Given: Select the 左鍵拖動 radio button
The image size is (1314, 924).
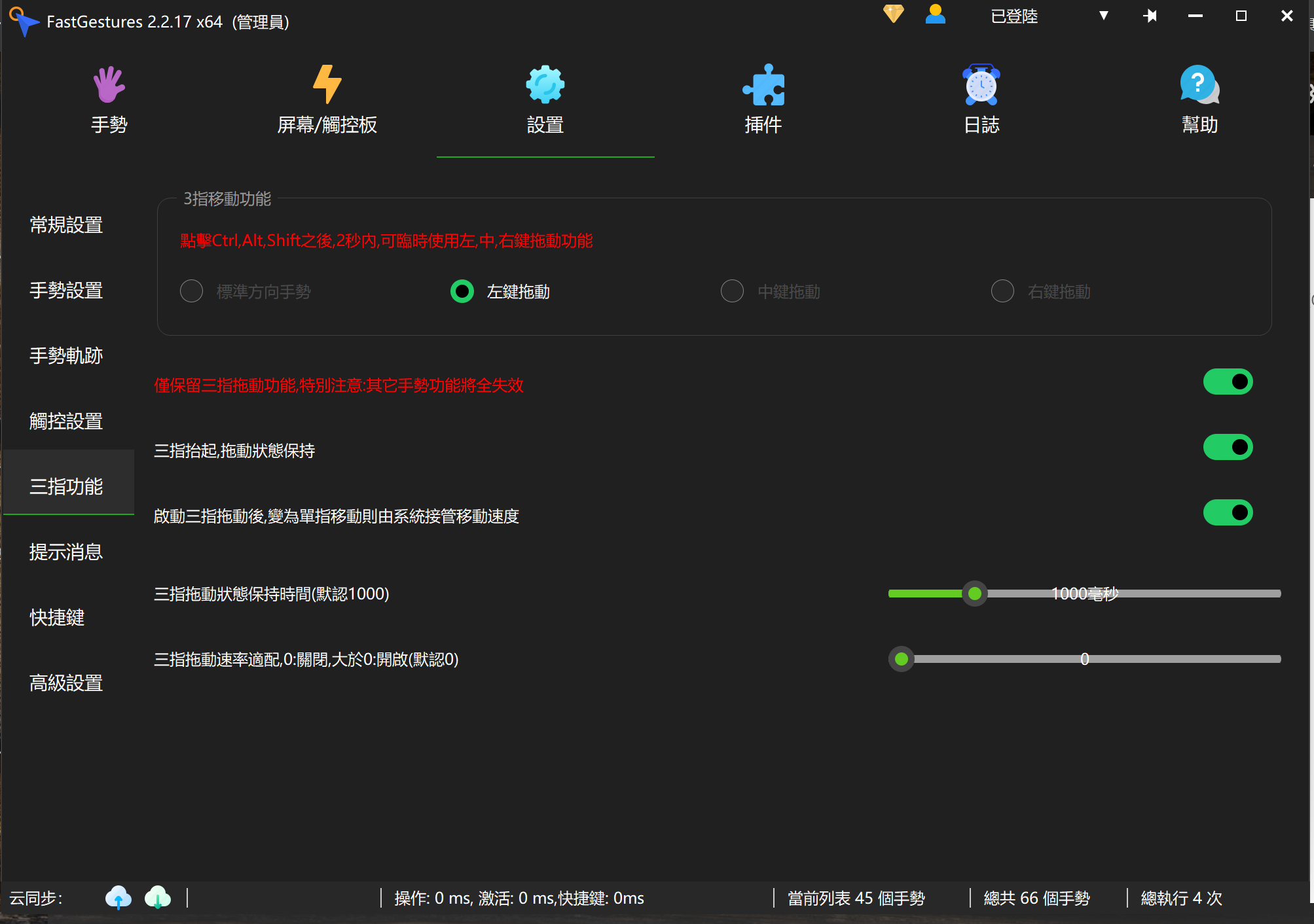Looking at the screenshot, I should coord(462,291).
